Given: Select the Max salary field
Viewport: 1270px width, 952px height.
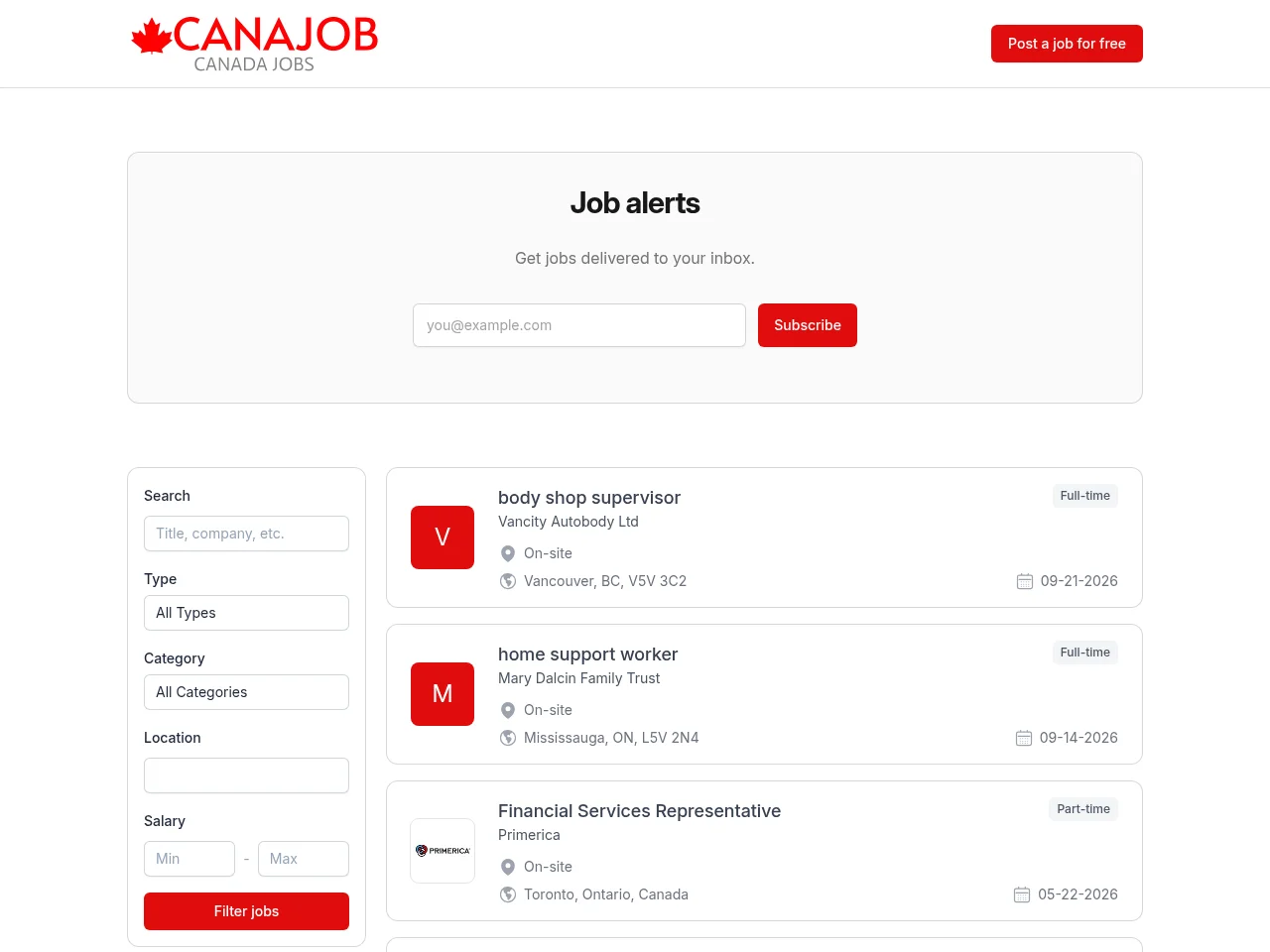Looking at the screenshot, I should point(304,859).
